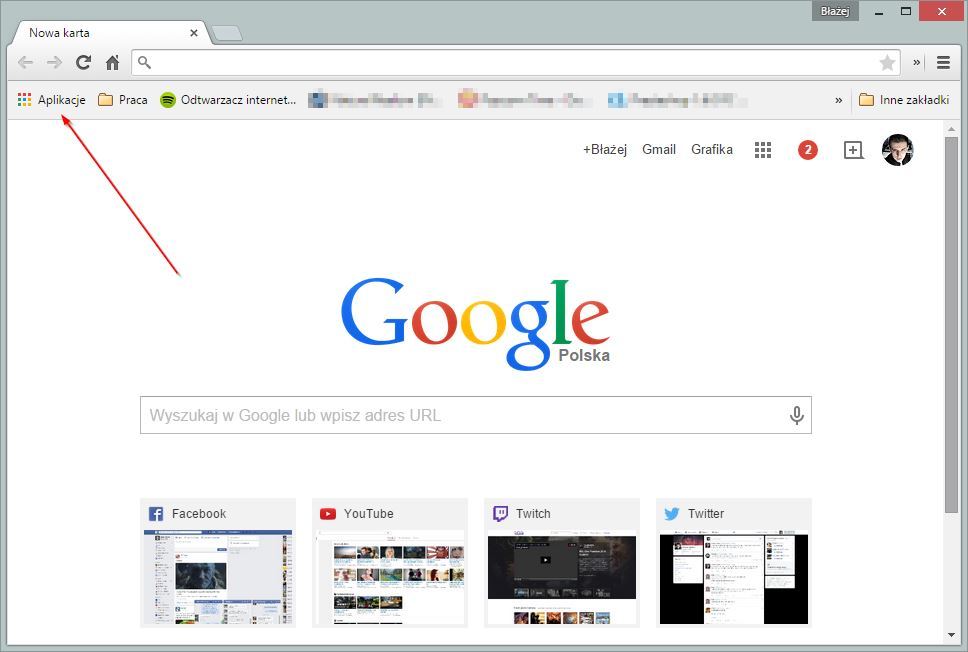Click the scrollbar up arrow

951,129
